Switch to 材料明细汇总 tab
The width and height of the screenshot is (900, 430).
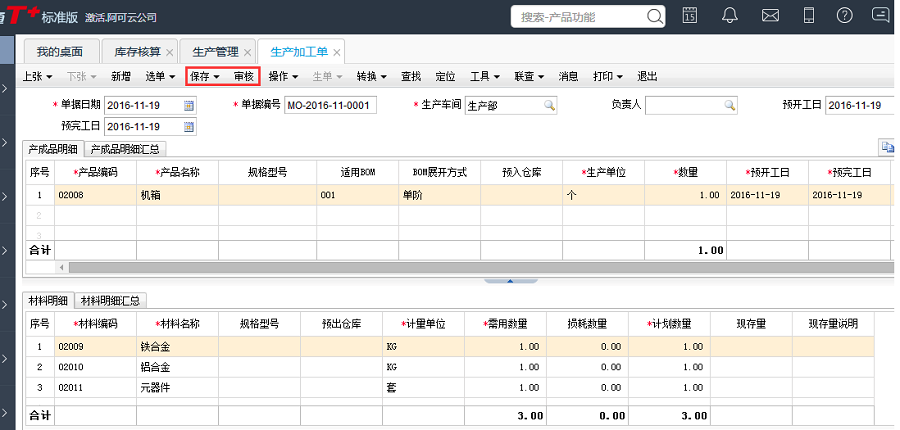pos(112,300)
